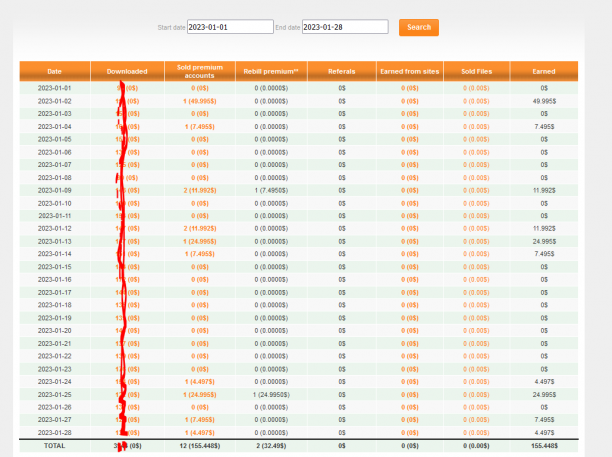The width and height of the screenshot is (612, 457).
Task: Click rebill value 1 (7.4950$)
Action: 271,190
